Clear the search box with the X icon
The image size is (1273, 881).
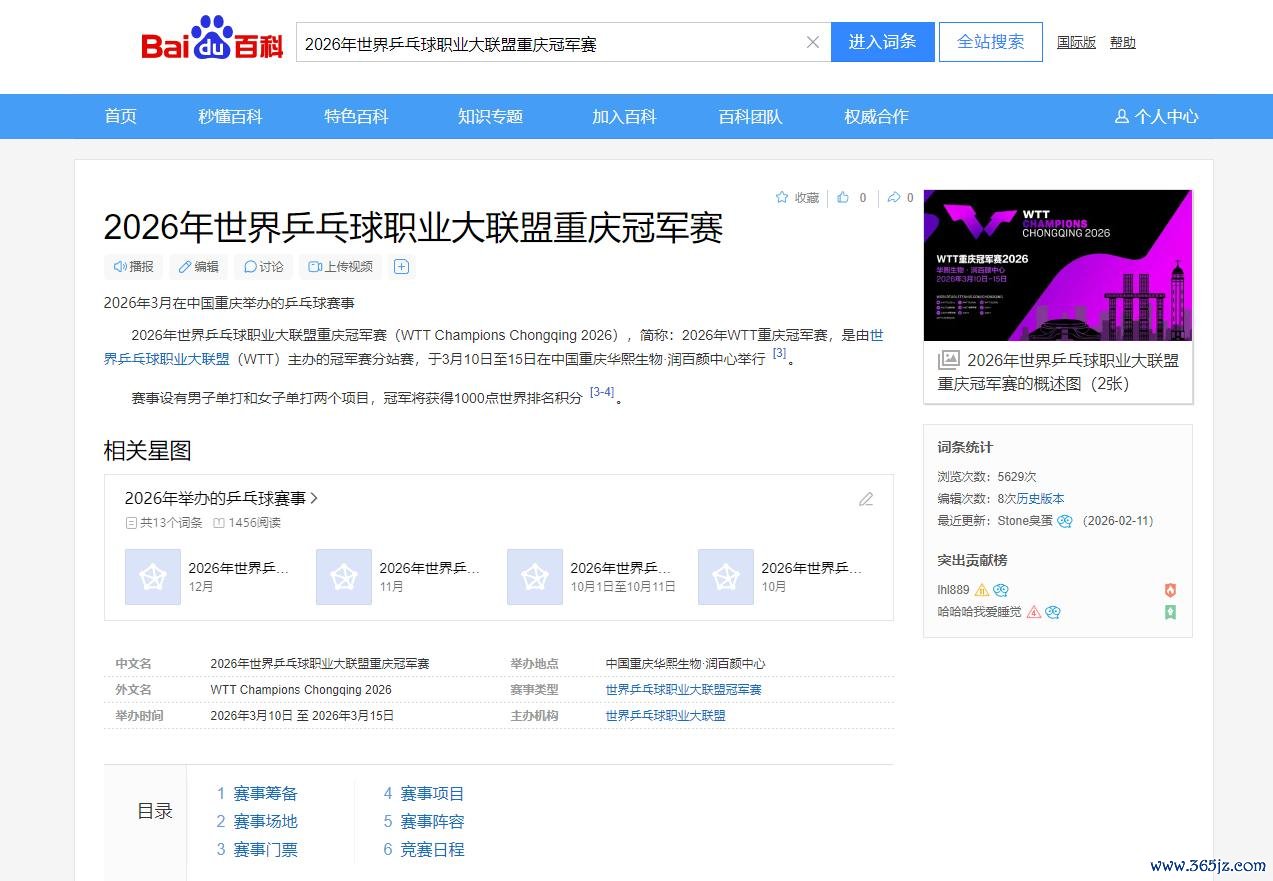click(812, 42)
